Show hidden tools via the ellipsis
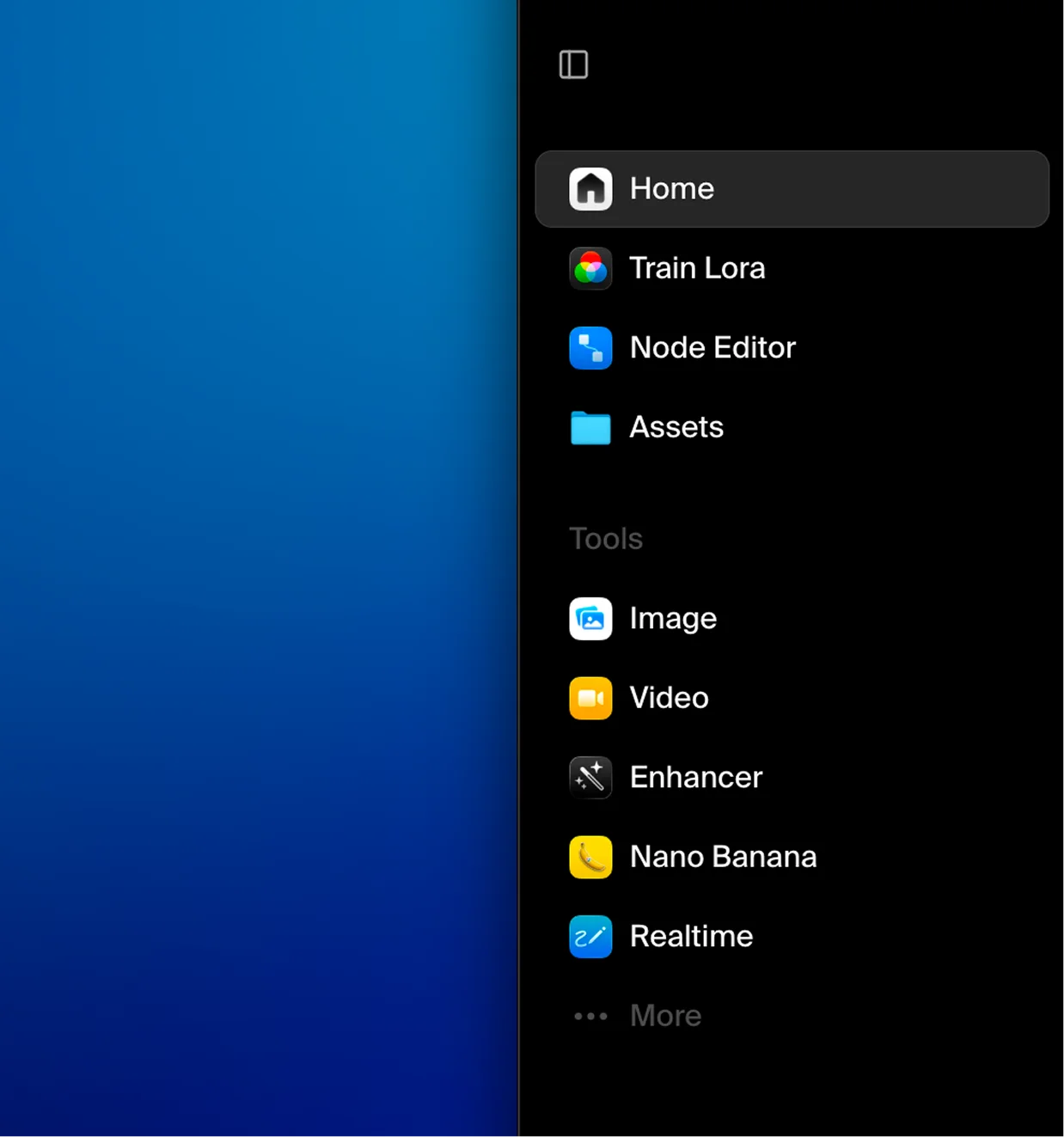Screen dimensions: 1064x1137 pos(590,1016)
